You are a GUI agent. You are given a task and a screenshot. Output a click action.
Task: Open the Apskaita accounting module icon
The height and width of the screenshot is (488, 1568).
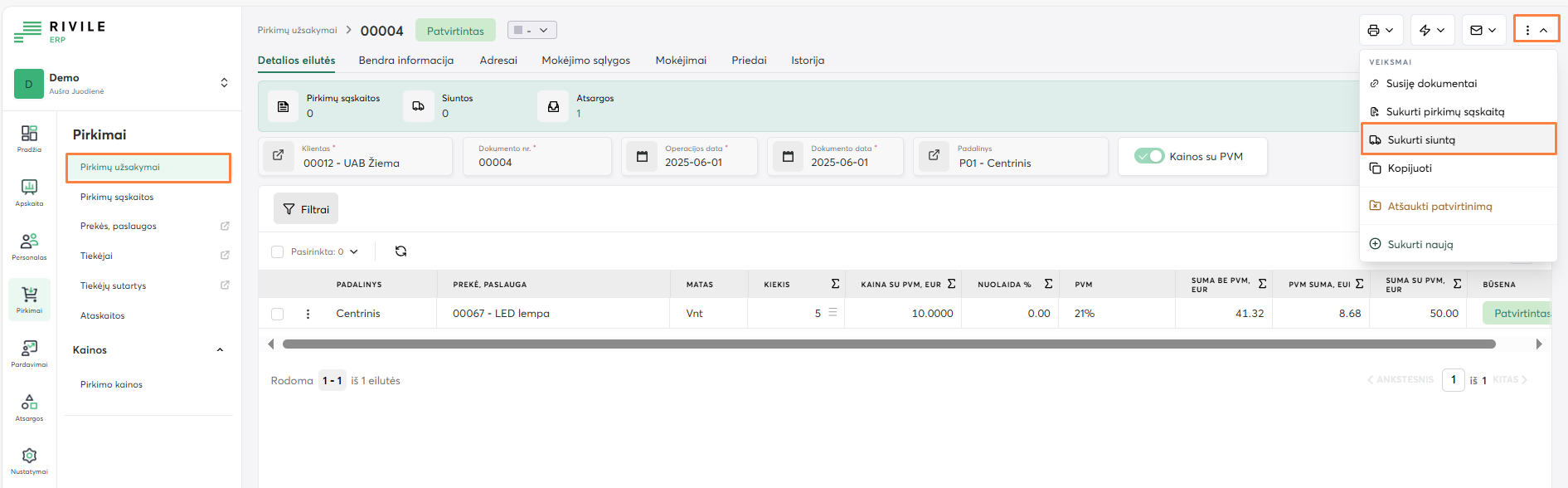click(29, 191)
